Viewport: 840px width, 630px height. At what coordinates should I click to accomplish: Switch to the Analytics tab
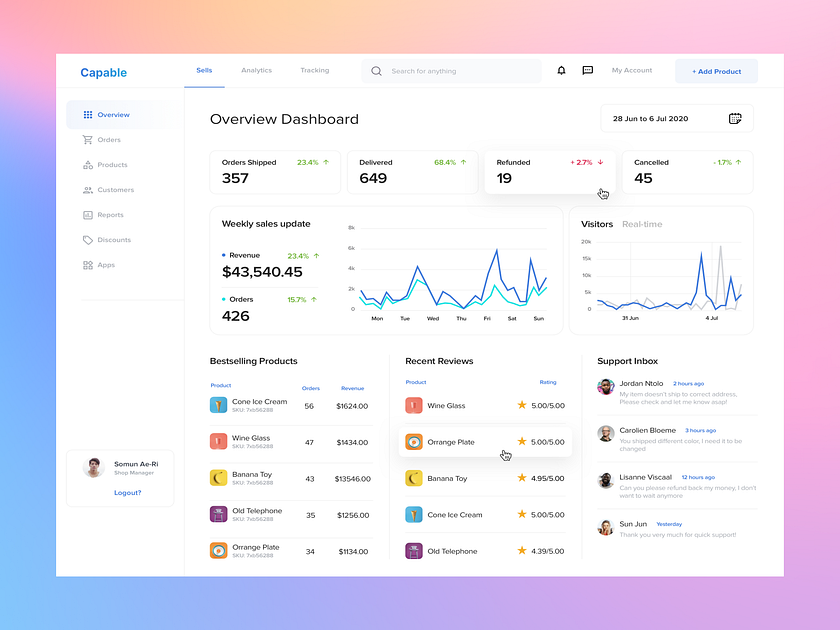click(x=256, y=70)
